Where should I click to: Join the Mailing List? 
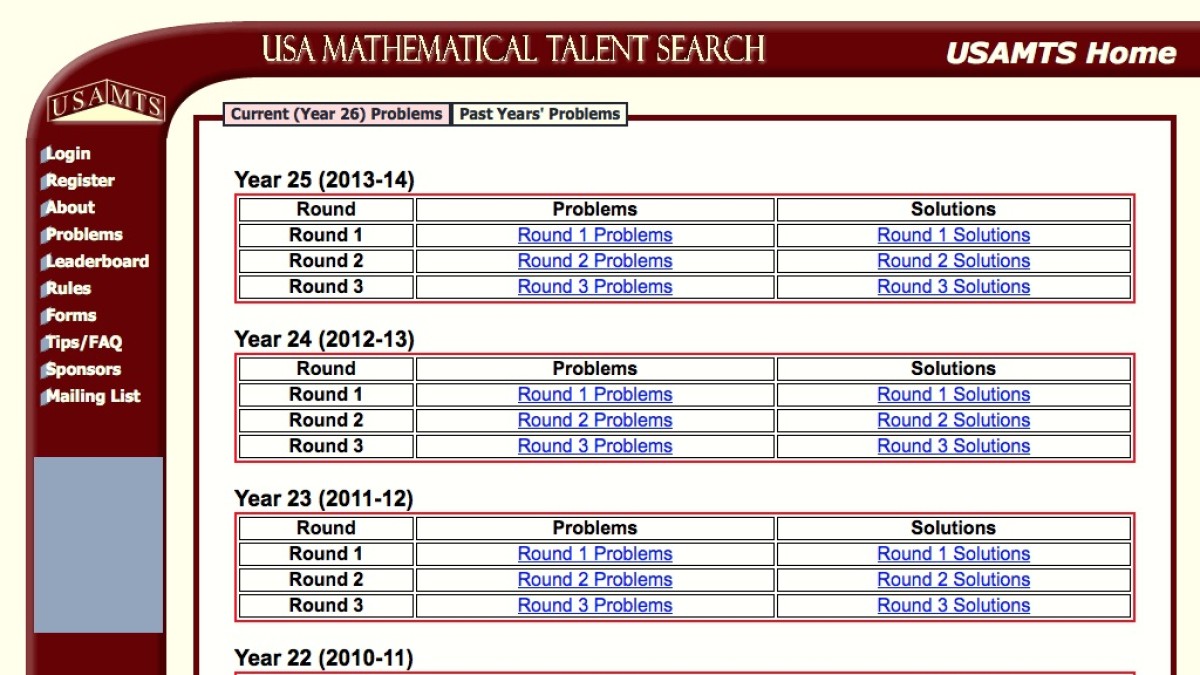tap(93, 396)
